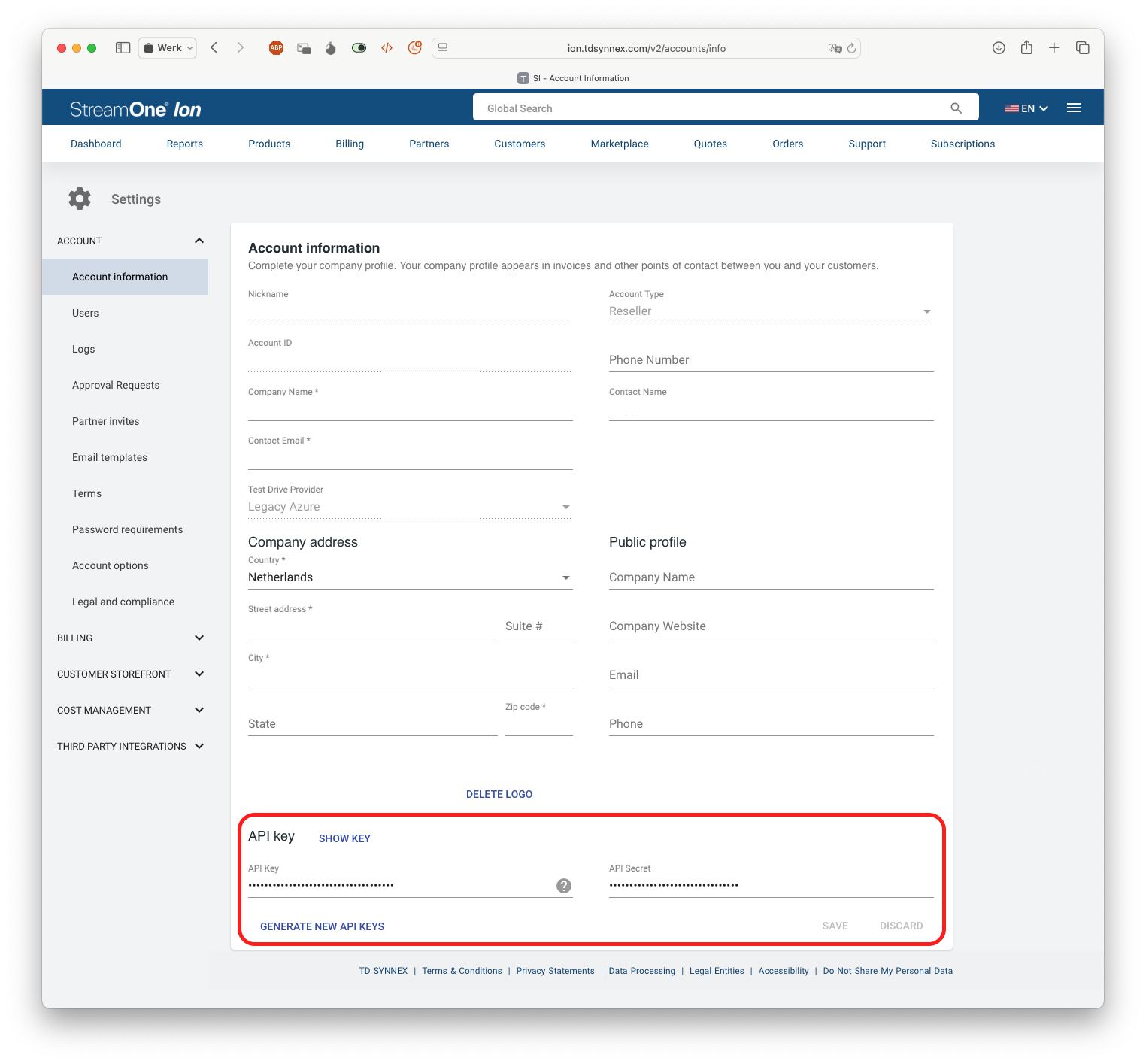This screenshot has width=1146, height=1064.
Task: Collapse the ACCOUNT section in sidebar
Action: pyautogui.click(x=199, y=241)
